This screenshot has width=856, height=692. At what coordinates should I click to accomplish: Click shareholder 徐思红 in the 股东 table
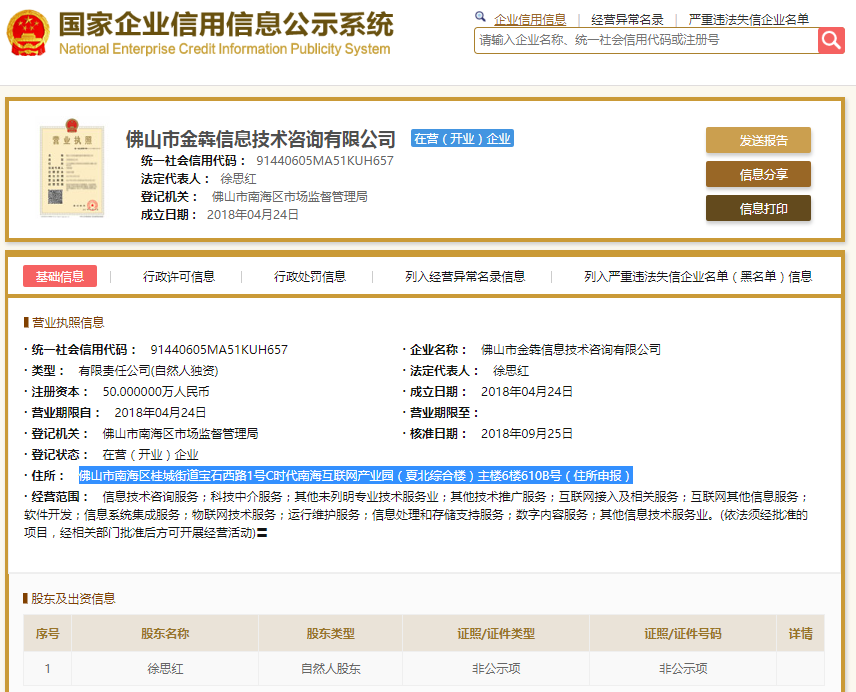[x=168, y=668]
